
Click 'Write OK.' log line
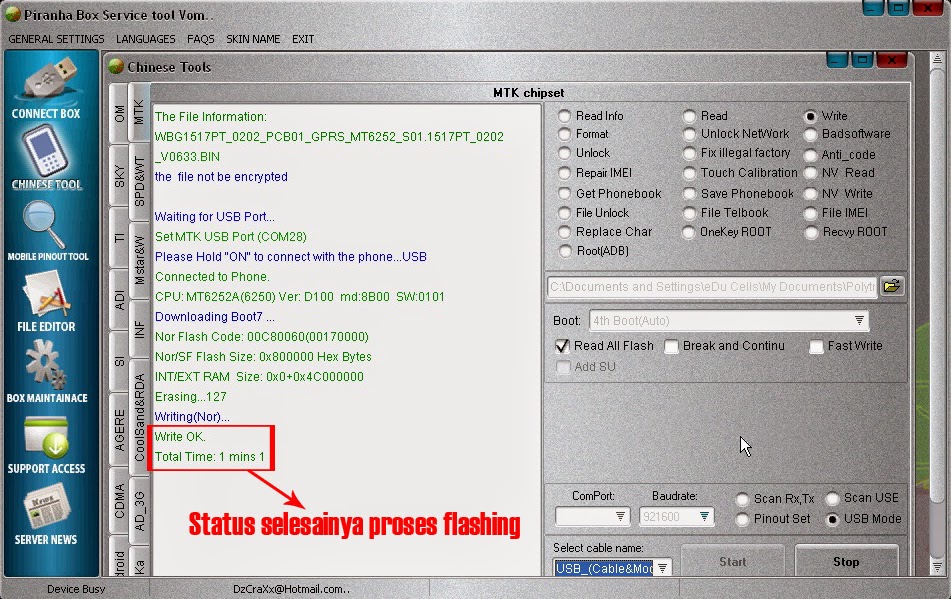click(x=180, y=437)
